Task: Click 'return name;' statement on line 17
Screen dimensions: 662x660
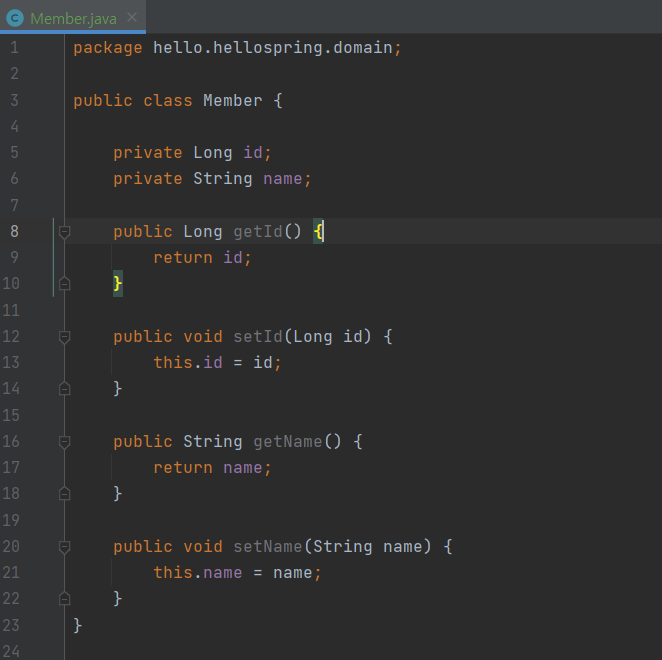Action: pos(212,467)
